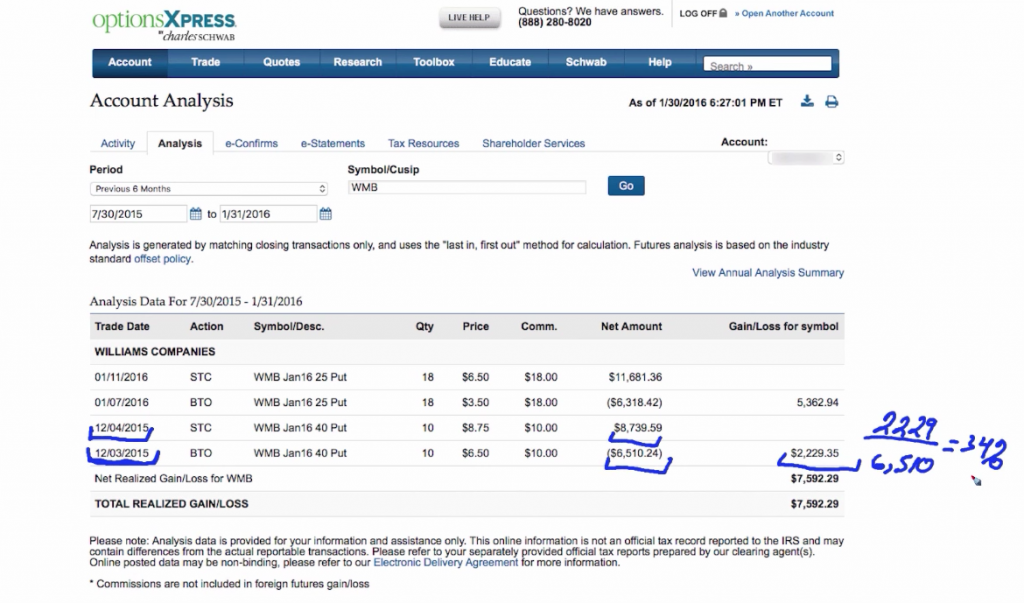Click the start date field 7/30/2015

[x=138, y=214]
